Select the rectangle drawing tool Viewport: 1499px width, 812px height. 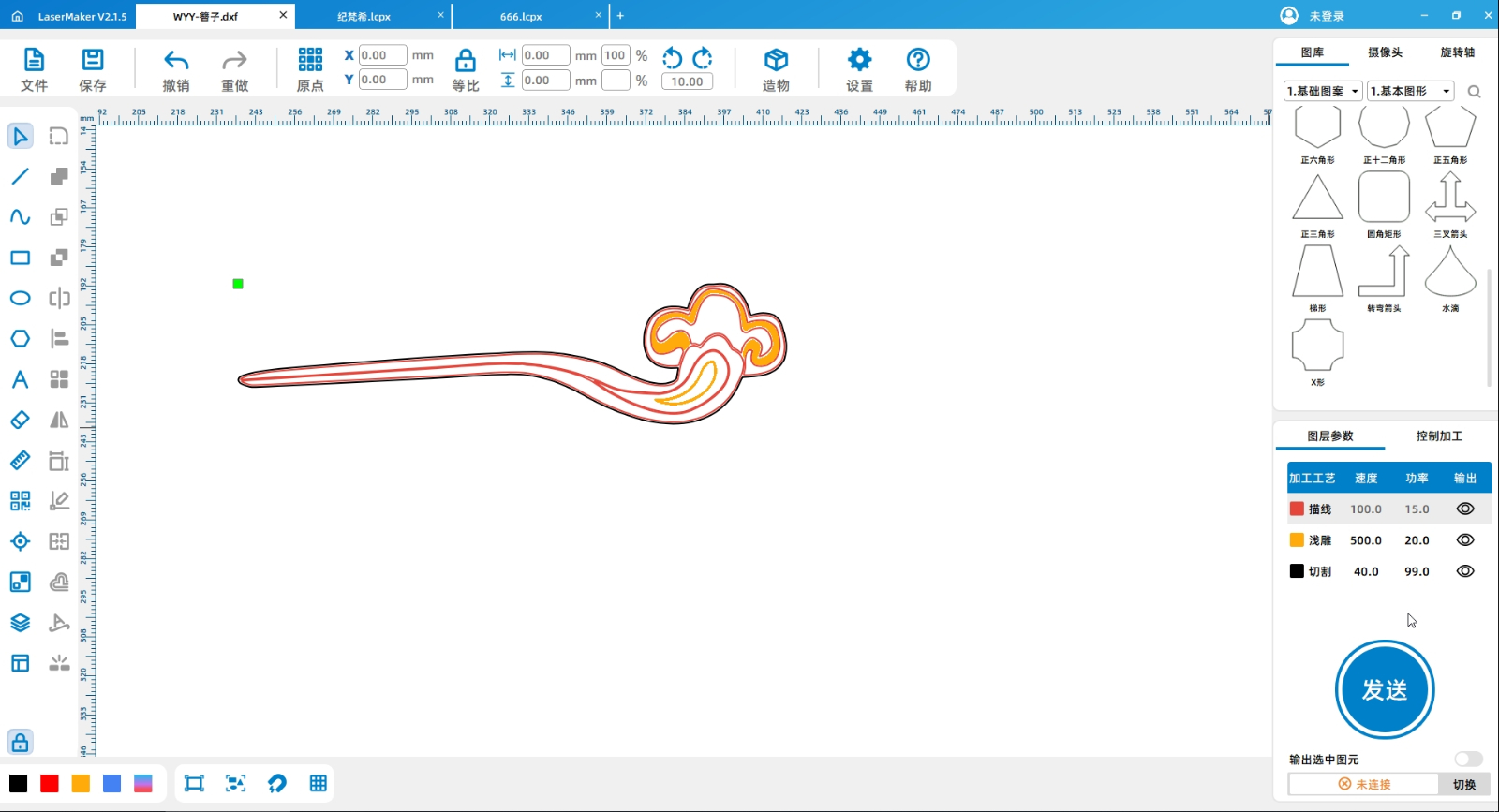(x=20, y=258)
